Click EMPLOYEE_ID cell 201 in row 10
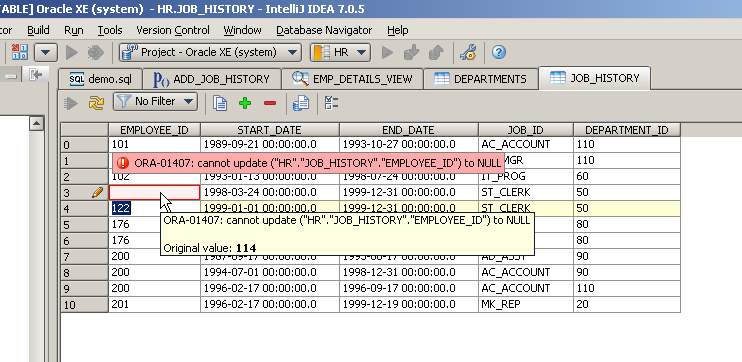The width and height of the screenshot is (742, 362). 154,304
